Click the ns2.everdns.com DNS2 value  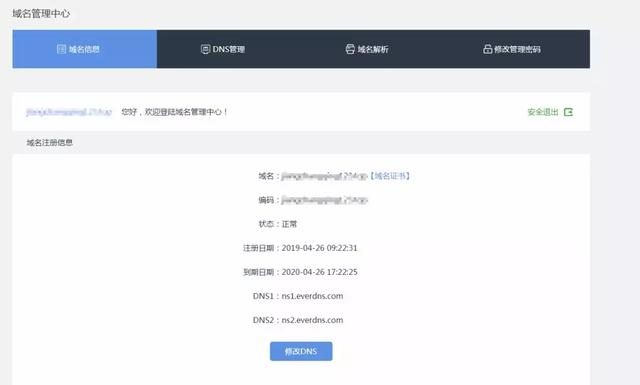pos(312,320)
